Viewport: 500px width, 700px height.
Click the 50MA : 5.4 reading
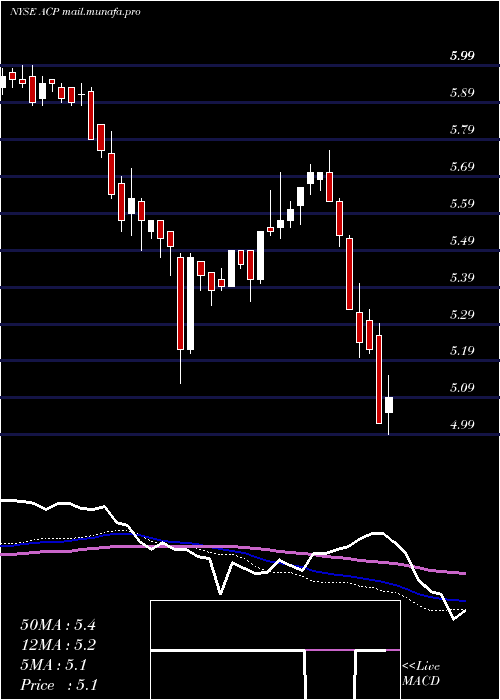pos(58,625)
